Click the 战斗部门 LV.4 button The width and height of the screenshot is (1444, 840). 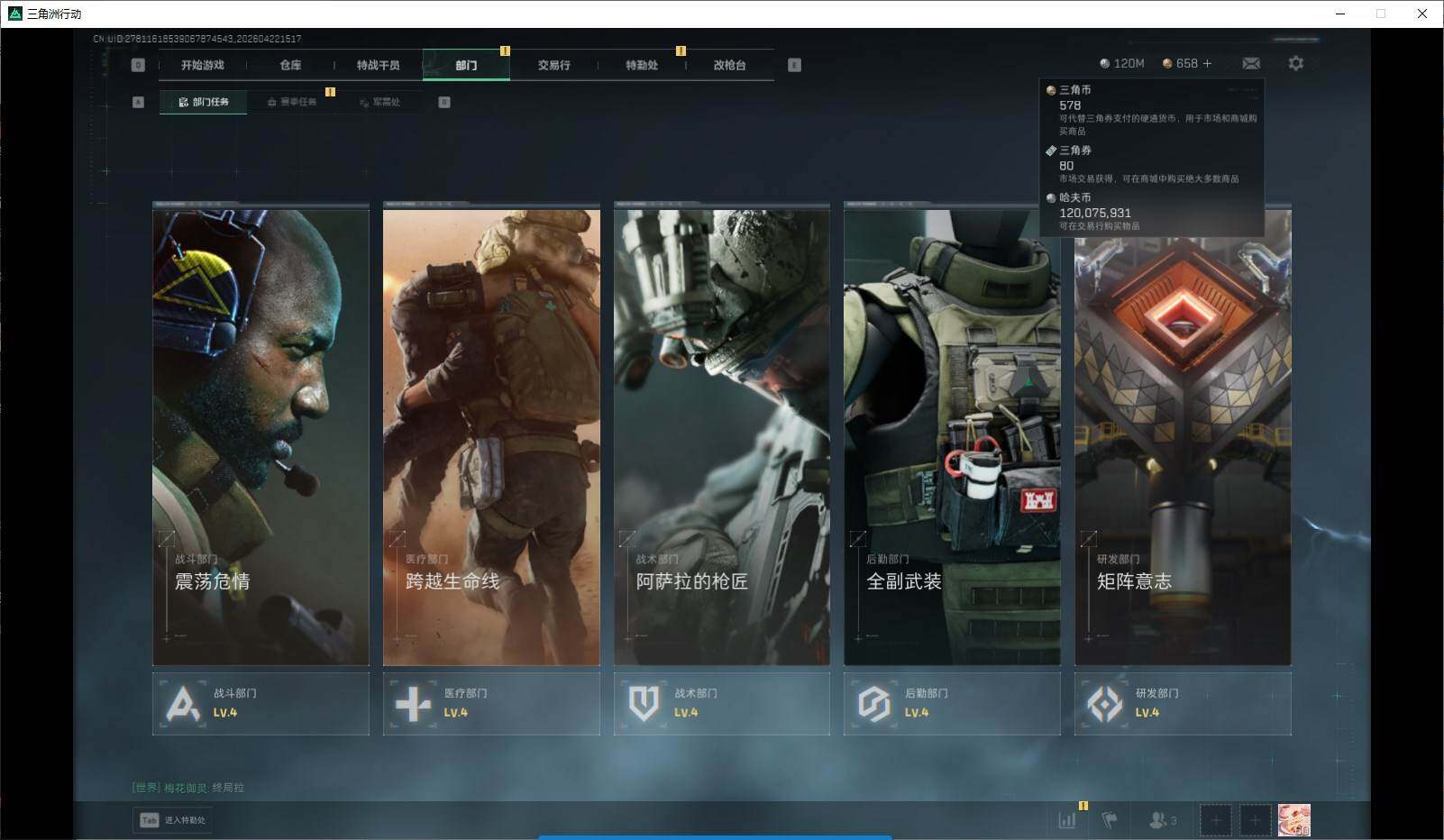[260, 703]
